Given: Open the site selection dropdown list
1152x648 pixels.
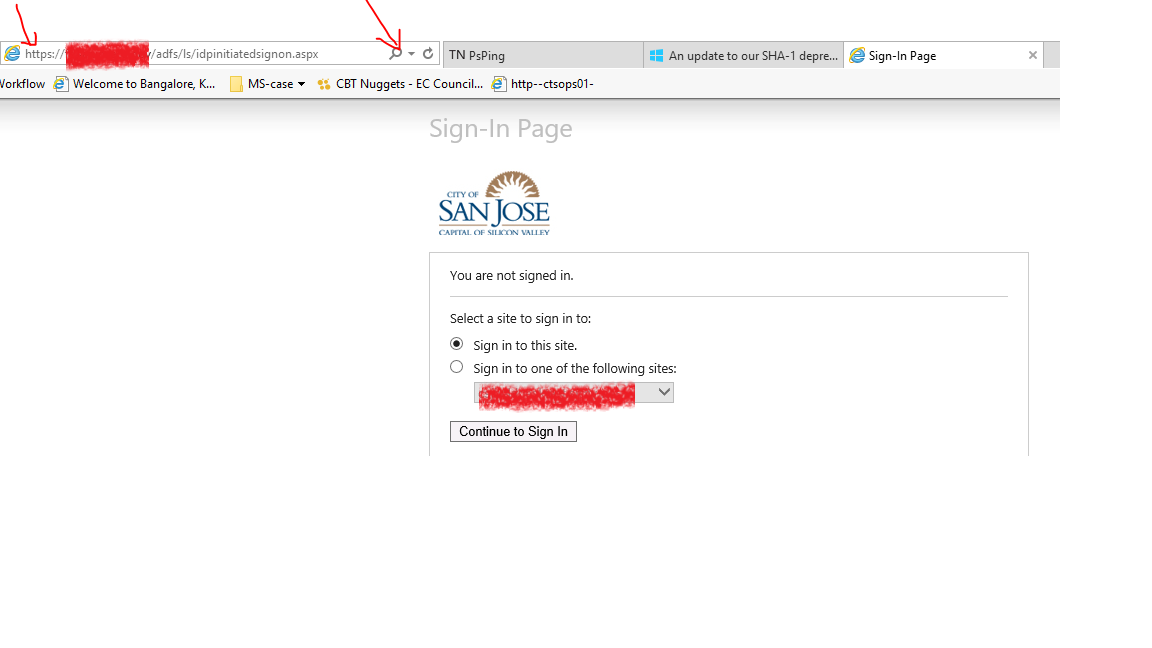Looking at the screenshot, I should (574, 392).
